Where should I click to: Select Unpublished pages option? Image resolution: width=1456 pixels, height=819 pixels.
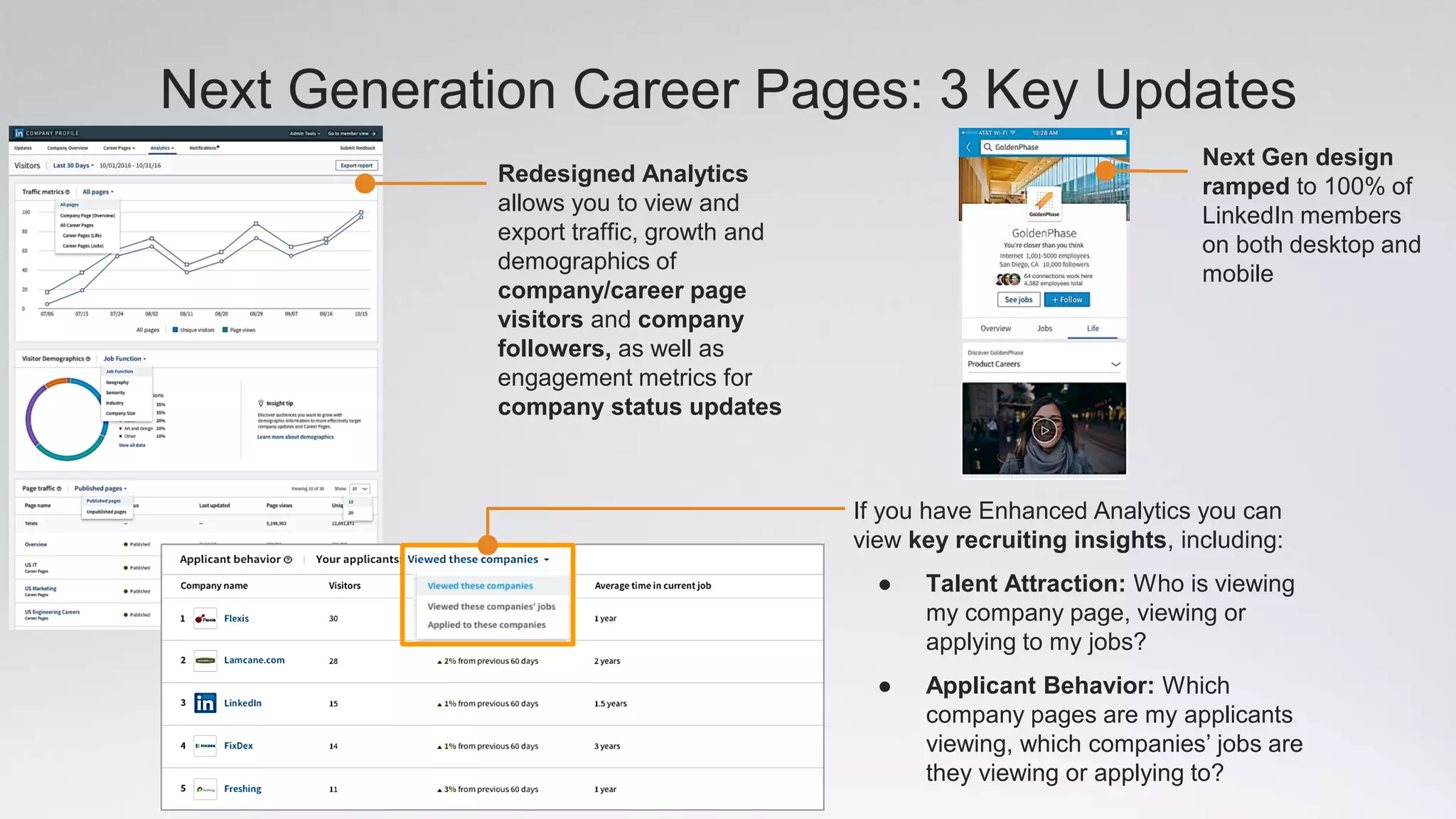106,512
